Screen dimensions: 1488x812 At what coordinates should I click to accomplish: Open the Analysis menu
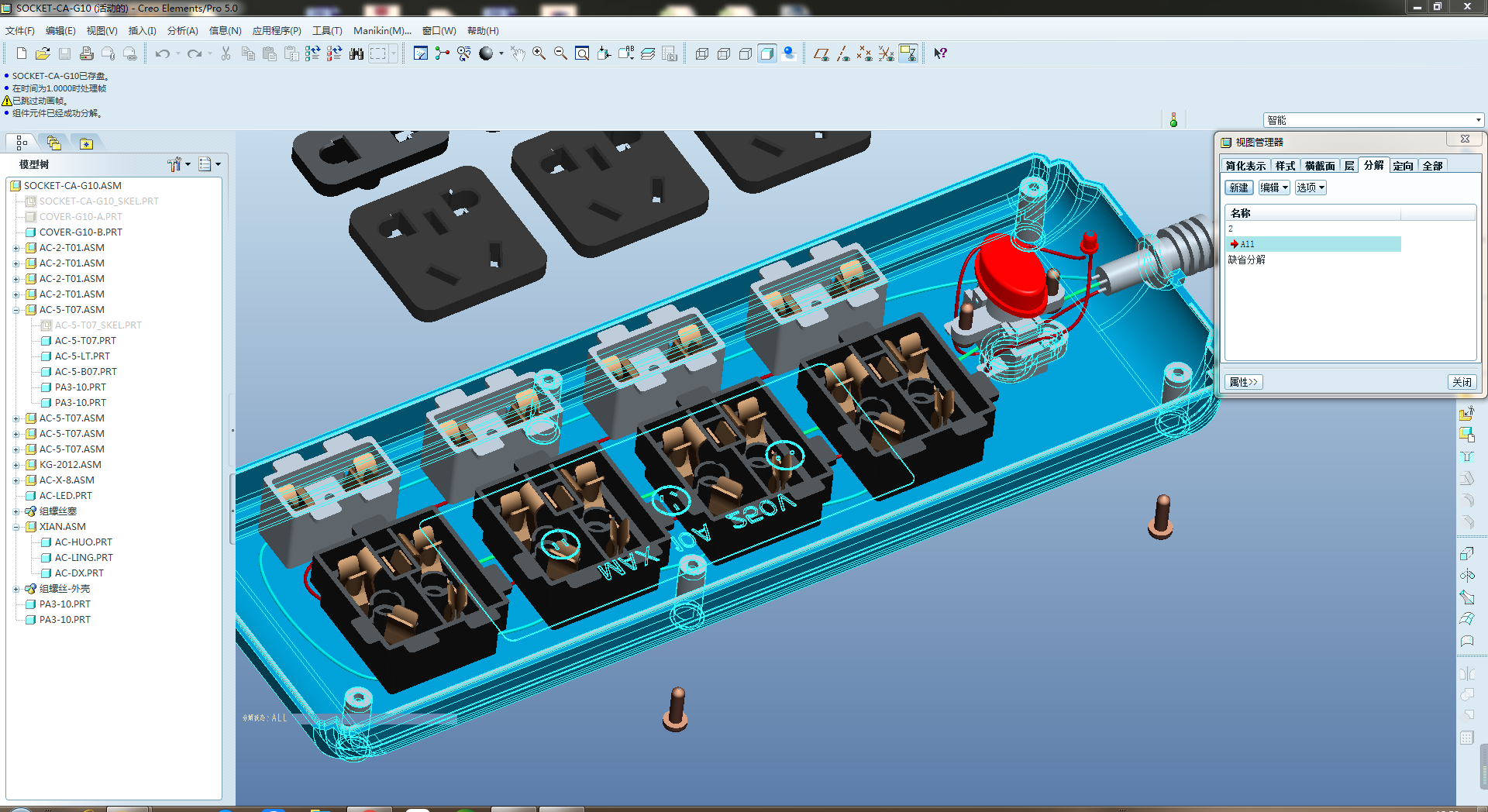pos(183,31)
